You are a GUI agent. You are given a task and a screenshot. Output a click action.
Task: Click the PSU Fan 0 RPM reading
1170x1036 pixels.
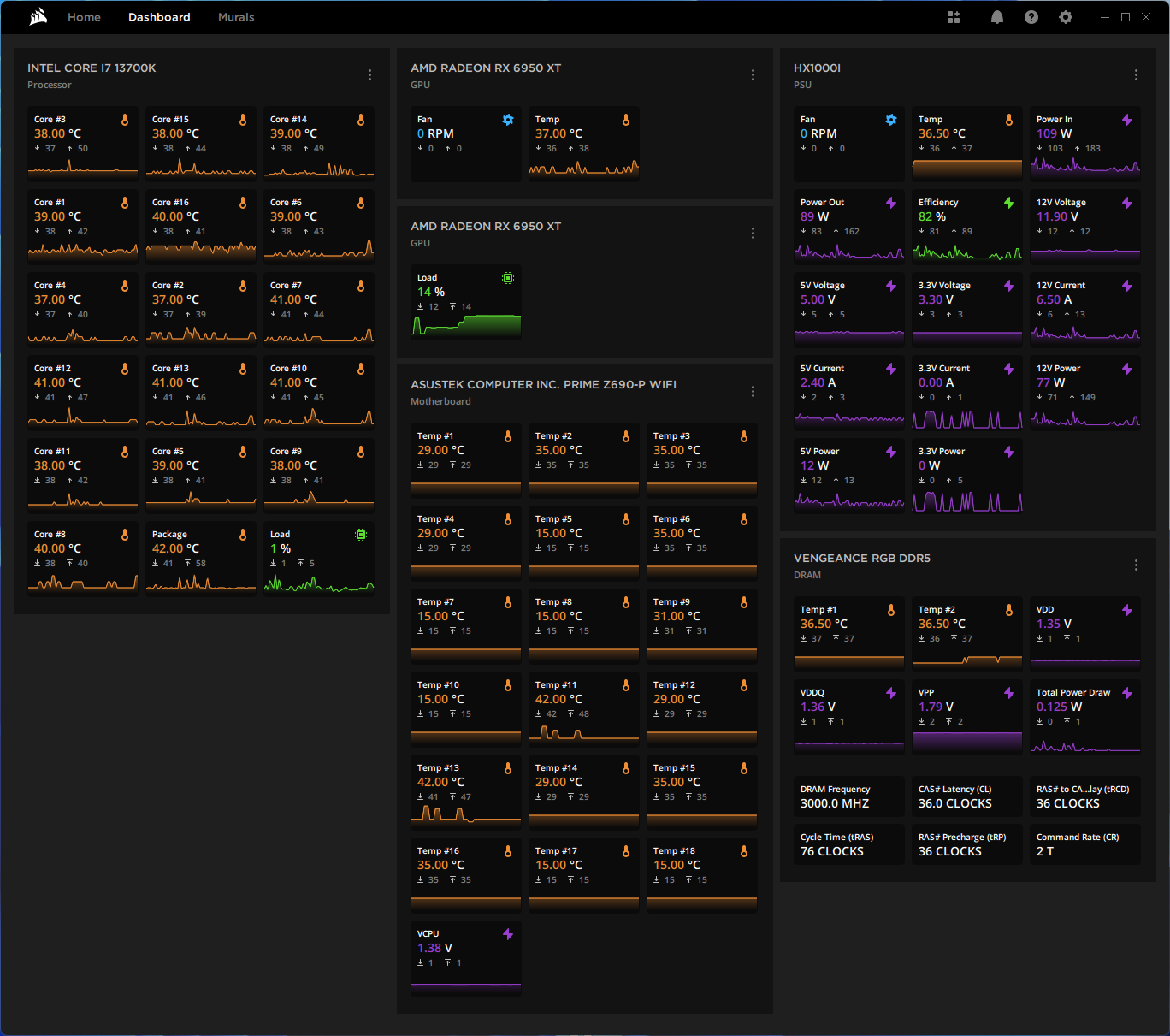pyautogui.click(x=818, y=133)
